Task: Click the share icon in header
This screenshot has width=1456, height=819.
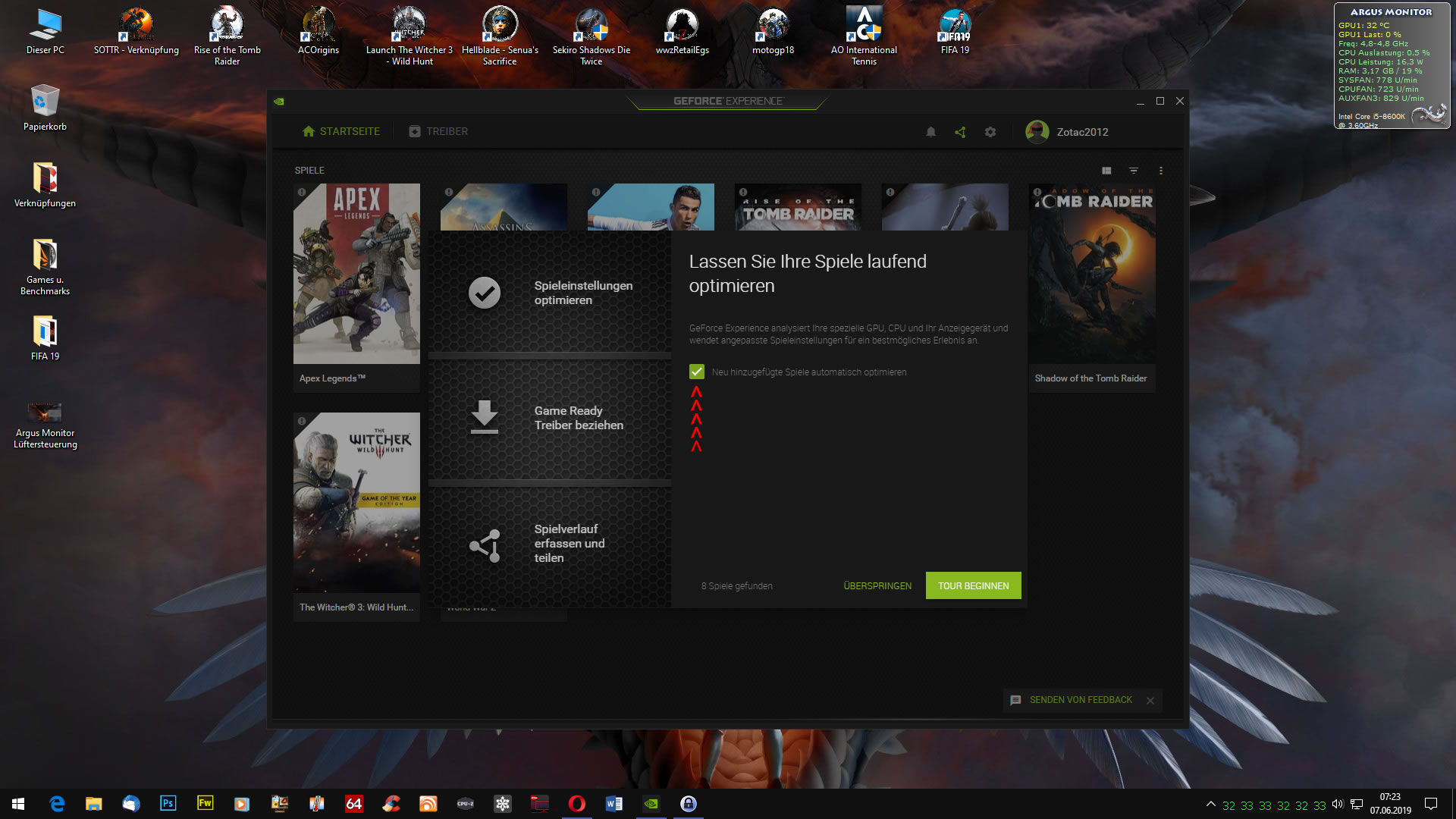Action: (960, 132)
